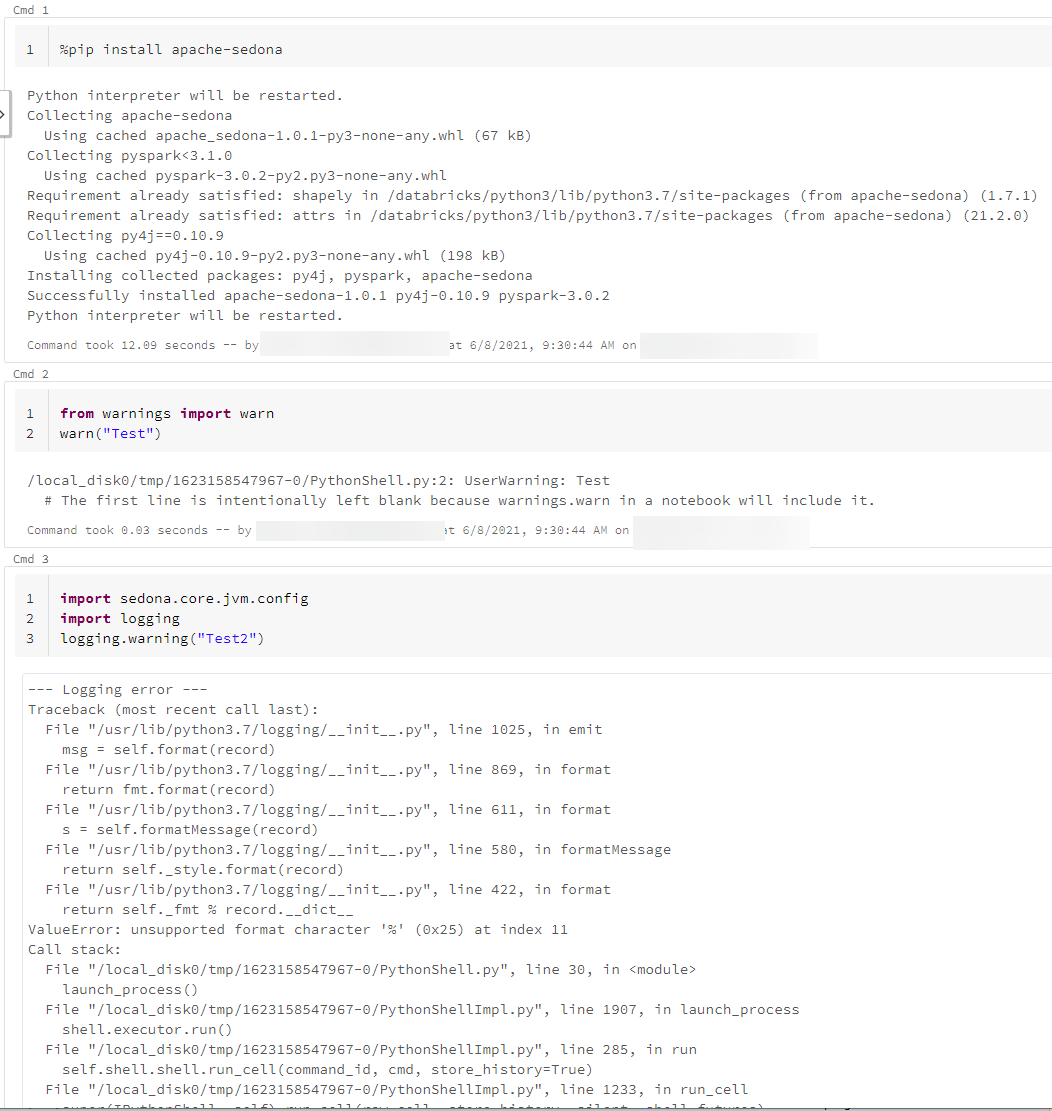Viewport: 1052px width, 1111px height.
Task: Click the "line 285, in run" stack line
Action: [x=371, y=1049]
